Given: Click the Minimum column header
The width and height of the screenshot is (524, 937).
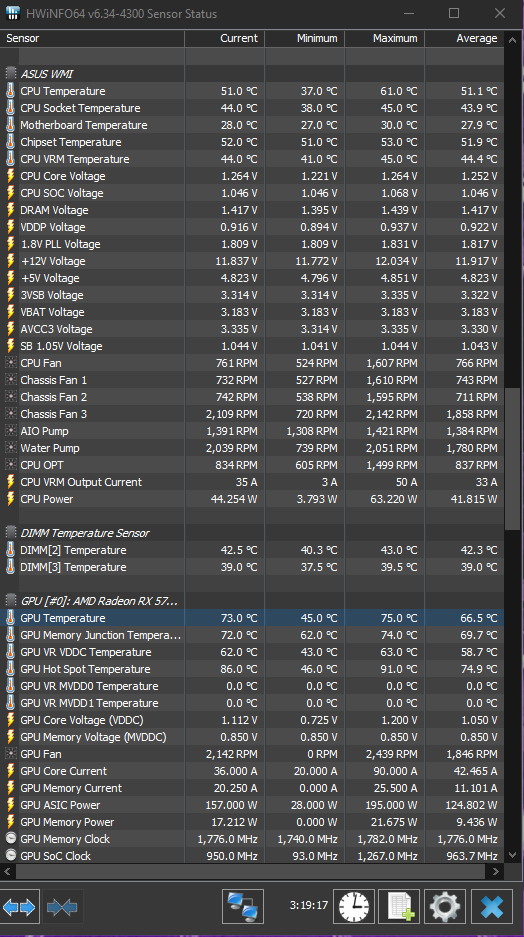Looking at the screenshot, I should coord(305,38).
